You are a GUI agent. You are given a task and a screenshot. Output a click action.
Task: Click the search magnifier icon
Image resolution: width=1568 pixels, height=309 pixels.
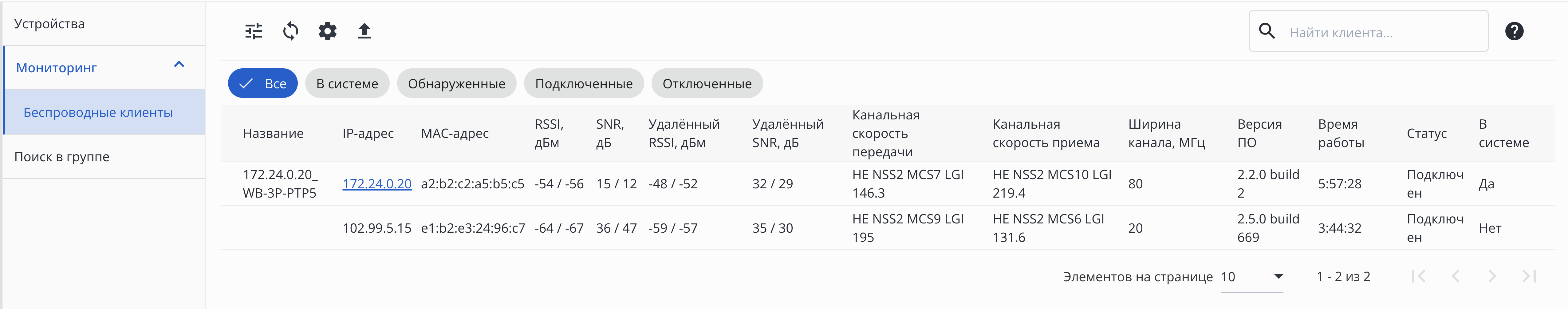click(1267, 32)
